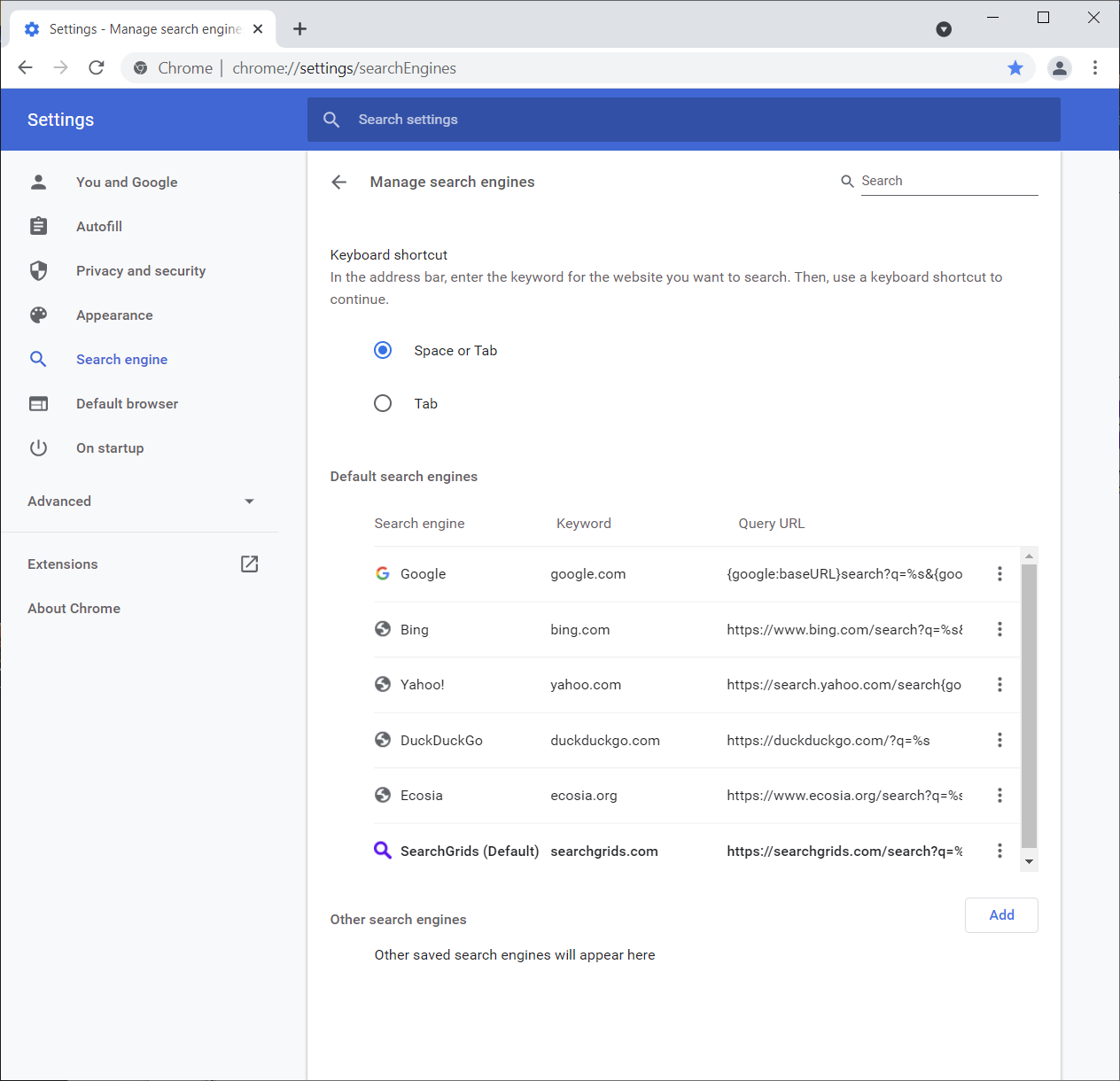Click the keyword duckduckgo.com
The height and width of the screenshot is (1081, 1120).
605,740
